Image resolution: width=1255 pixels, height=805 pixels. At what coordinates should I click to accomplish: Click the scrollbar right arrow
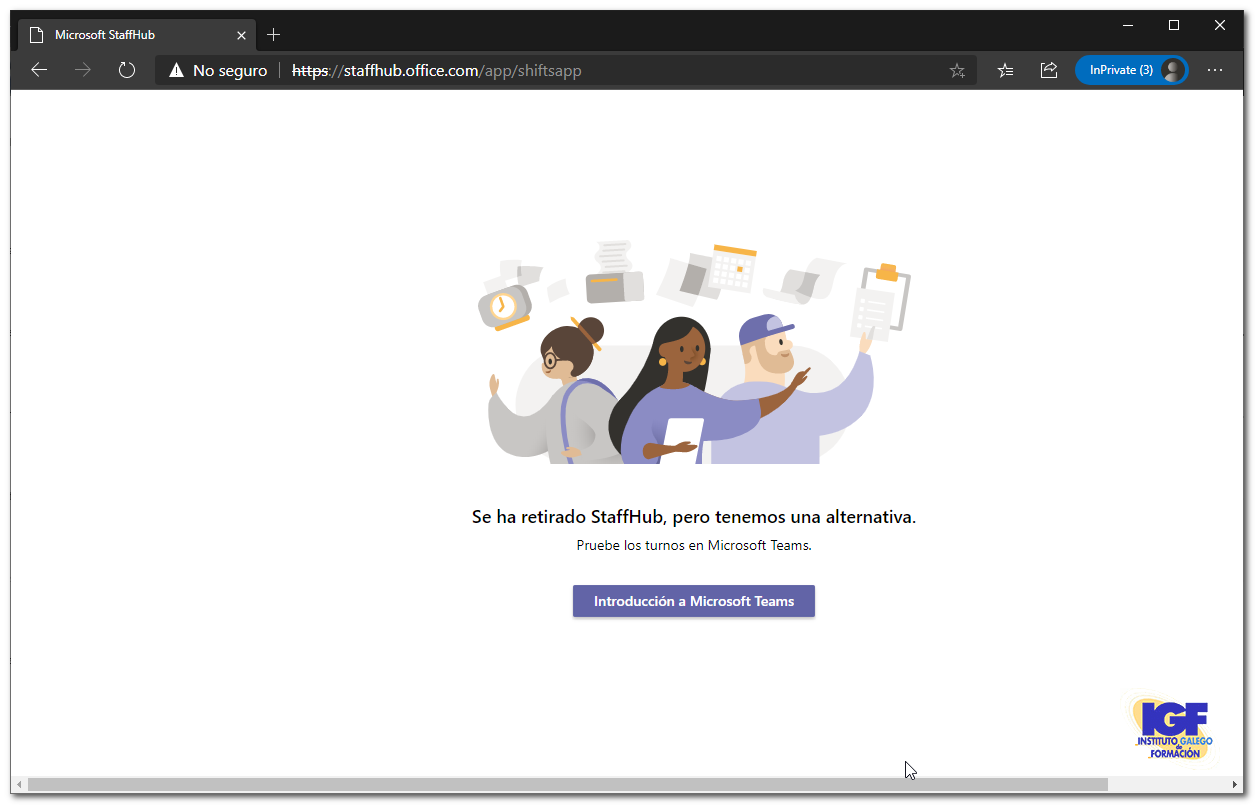[1236, 784]
